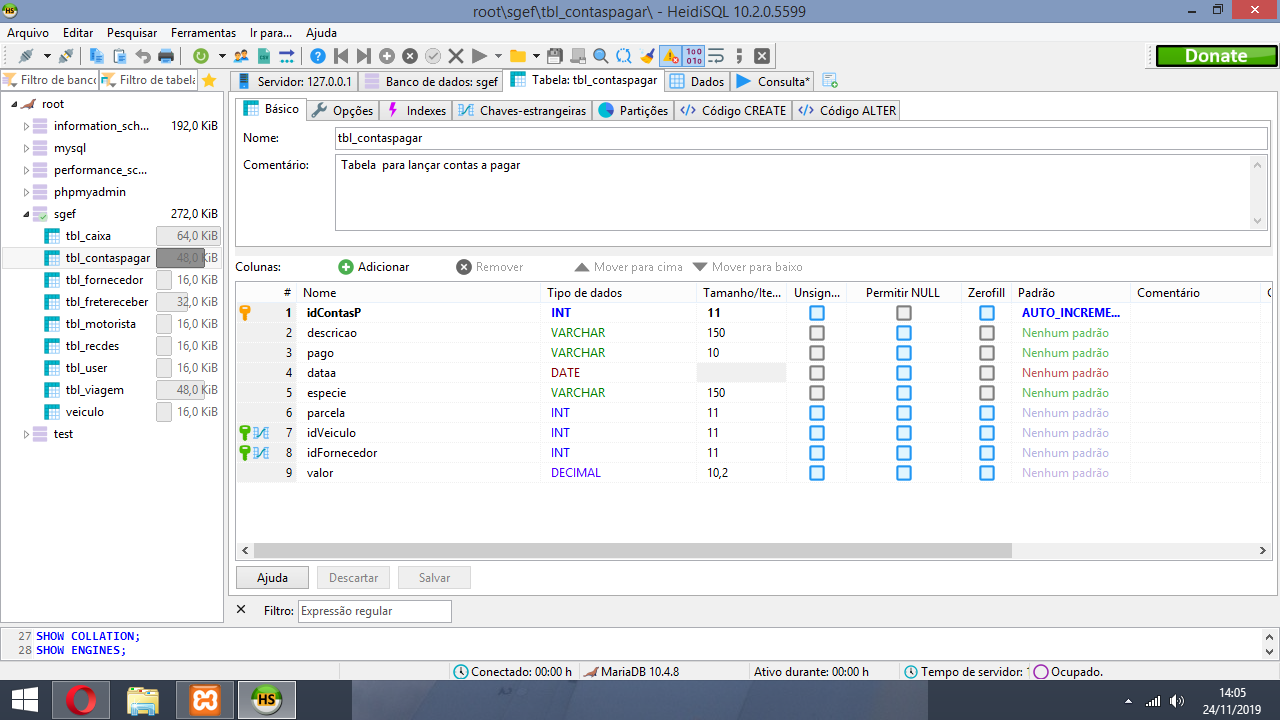This screenshot has width=1280, height=720.
Task: Click the green plus Adicionar column icon
Action: [x=346, y=267]
